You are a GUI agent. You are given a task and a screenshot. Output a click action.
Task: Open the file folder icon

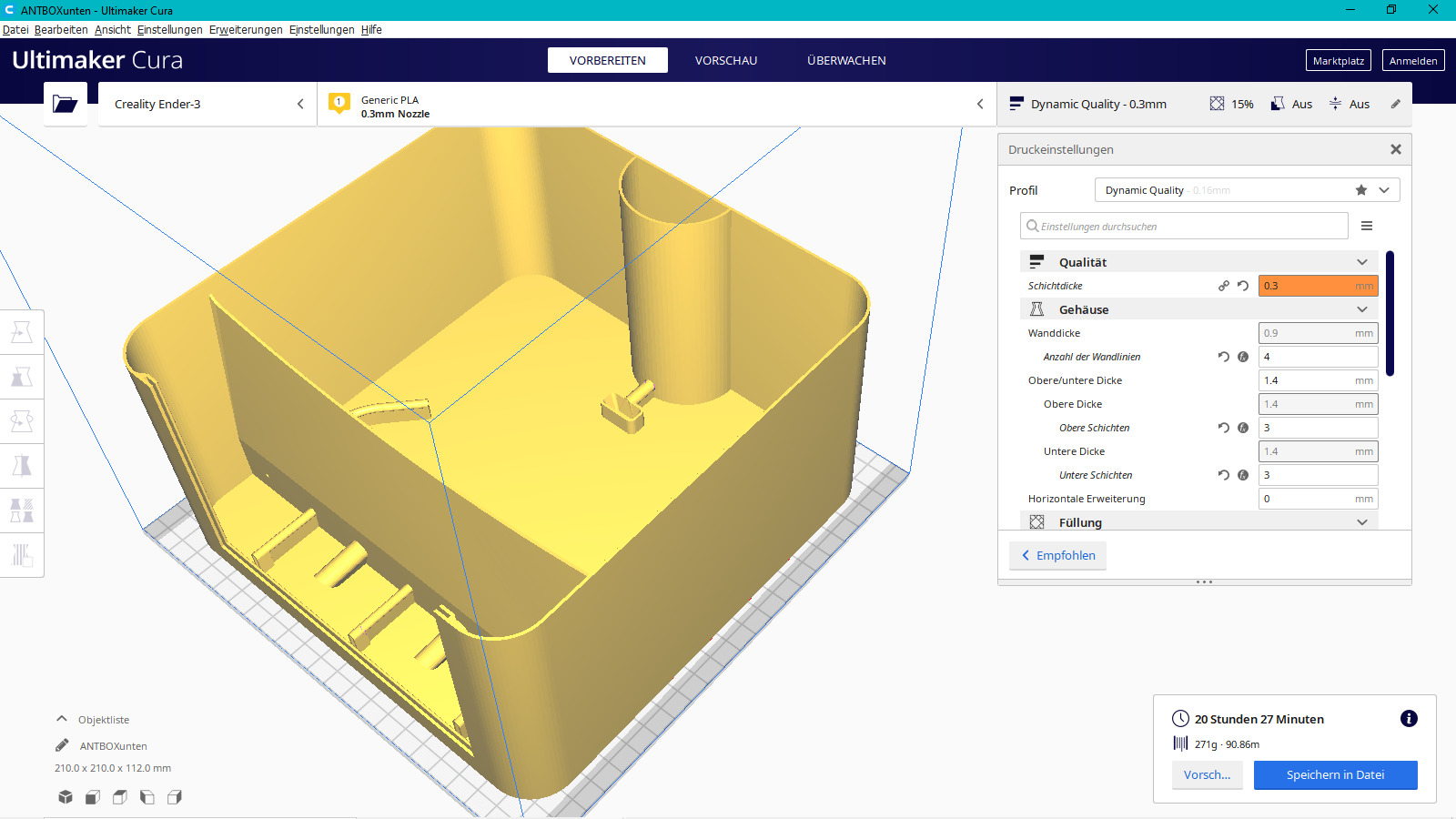click(x=65, y=104)
